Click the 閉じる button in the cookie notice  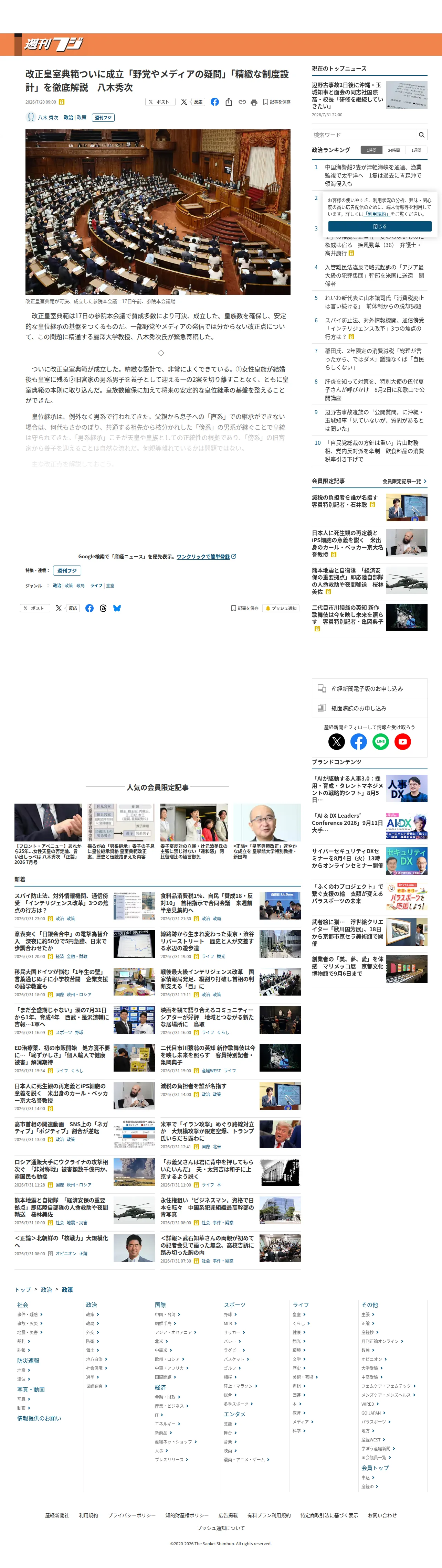[x=379, y=226]
